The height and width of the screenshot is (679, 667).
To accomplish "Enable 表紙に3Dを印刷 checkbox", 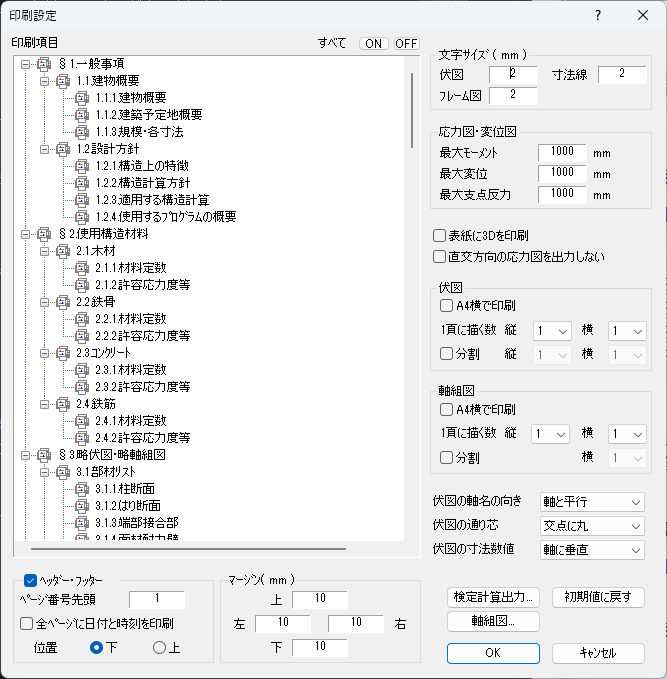I will coord(440,236).
